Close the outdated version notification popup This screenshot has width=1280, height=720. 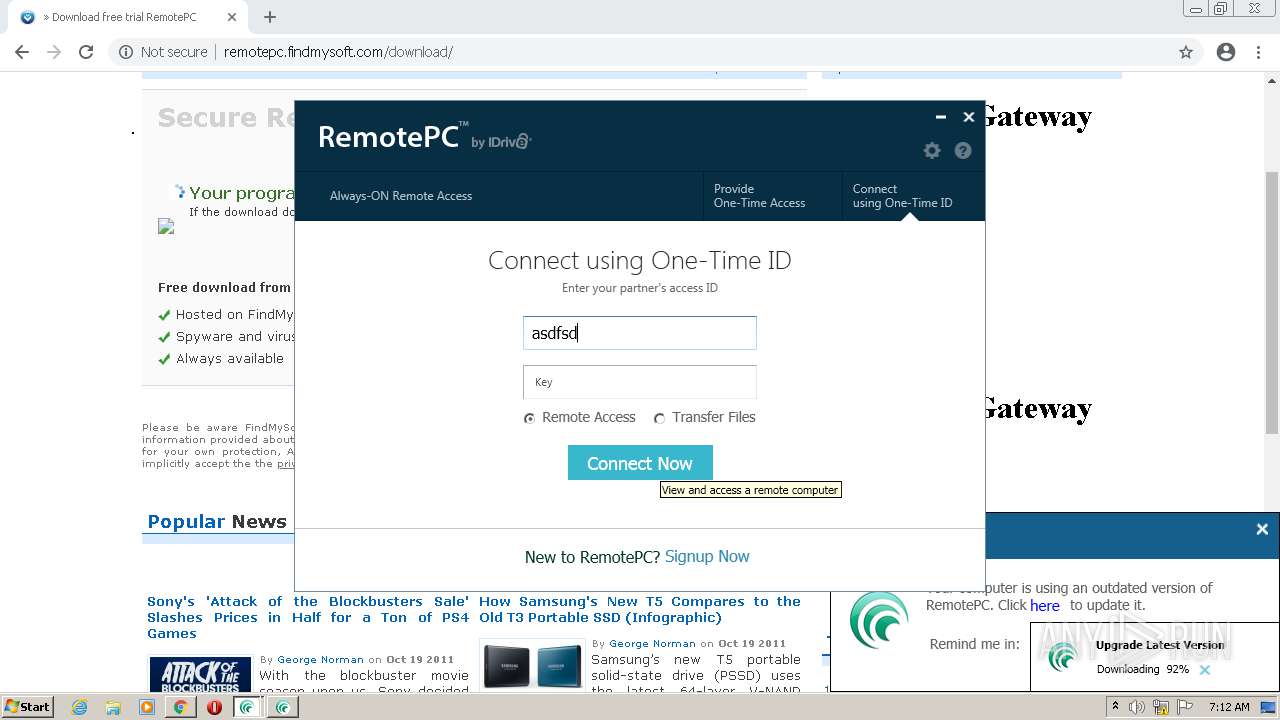pyautogui.click(x=1262, y=530)
